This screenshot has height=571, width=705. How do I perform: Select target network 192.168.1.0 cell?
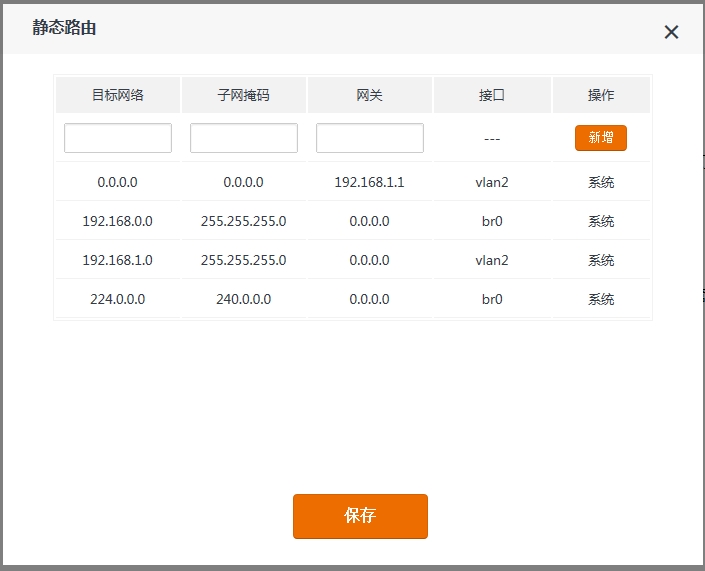coord(118,260)
